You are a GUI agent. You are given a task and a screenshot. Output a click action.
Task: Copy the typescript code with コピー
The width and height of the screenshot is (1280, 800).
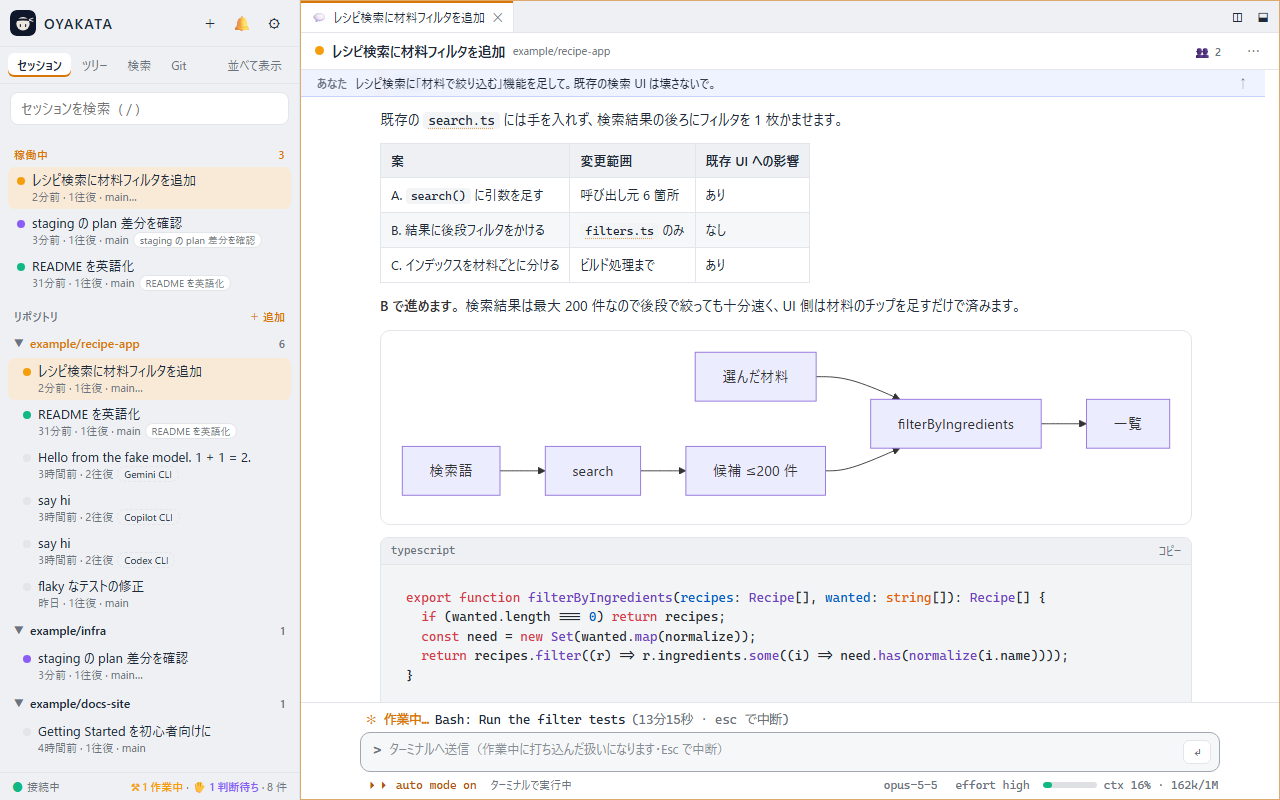point(1169,551)
